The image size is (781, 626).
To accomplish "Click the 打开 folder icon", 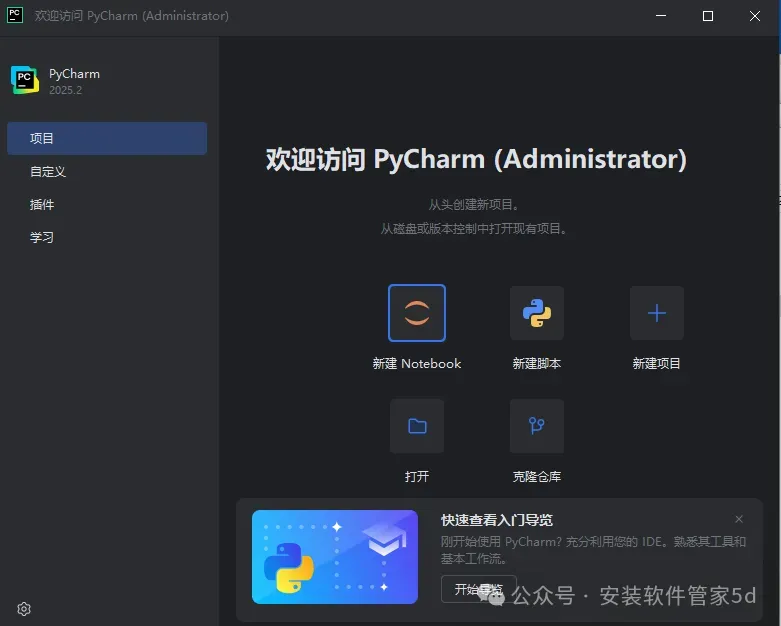I will (417, 426).
